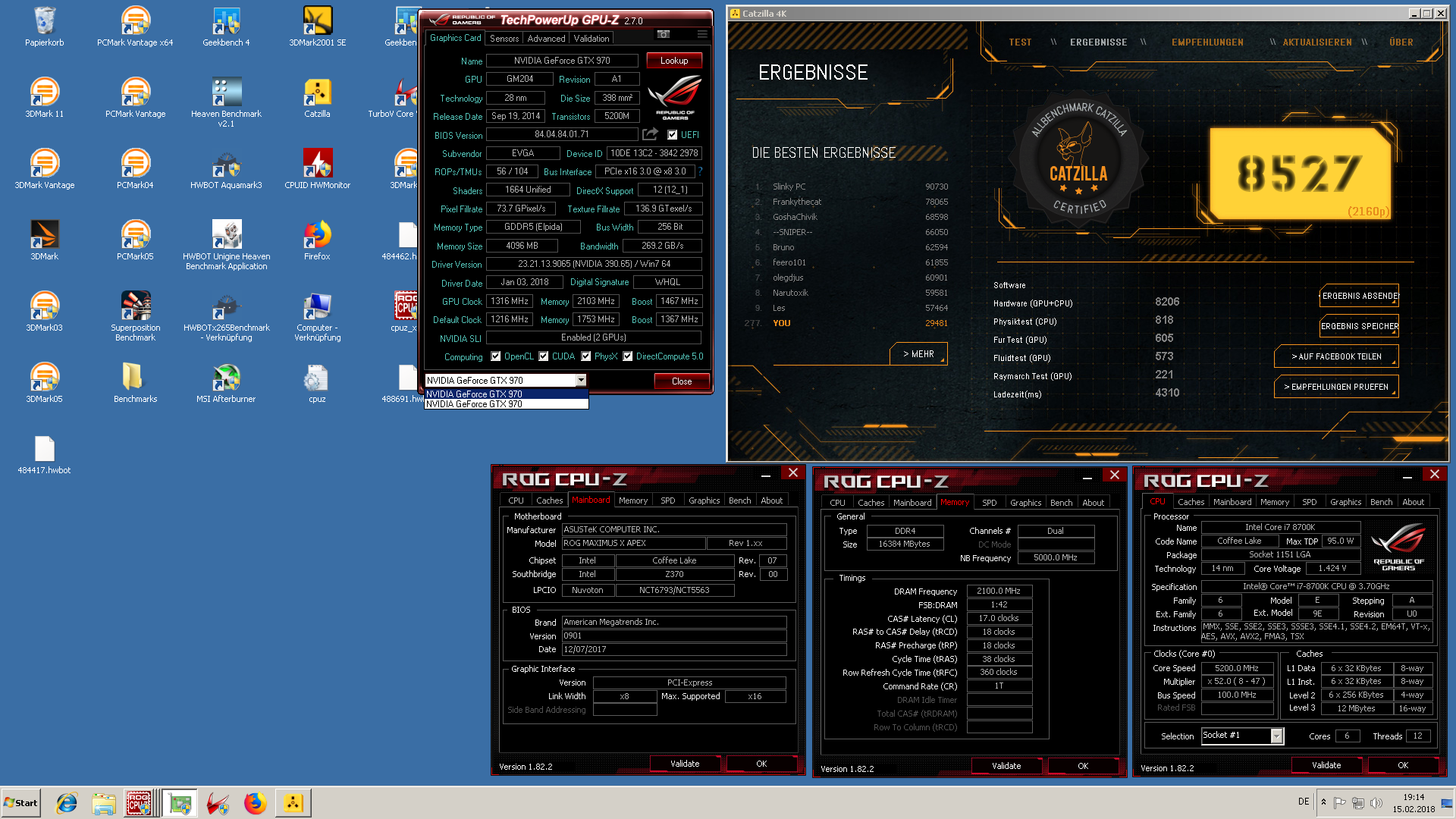
Task: Click the MEHR button in Catzilla
Action: 918,354
